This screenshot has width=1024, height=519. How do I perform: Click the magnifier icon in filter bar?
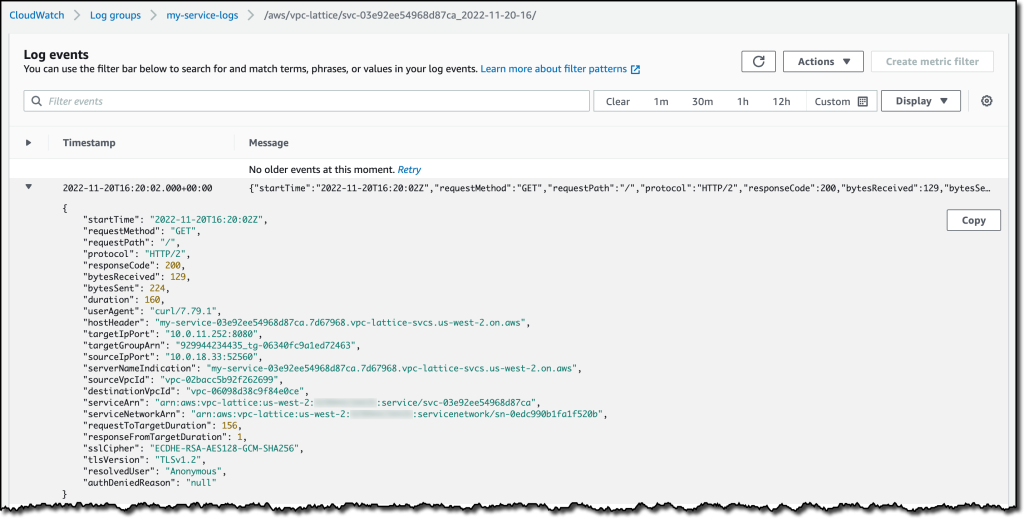[x=37, y=101]
